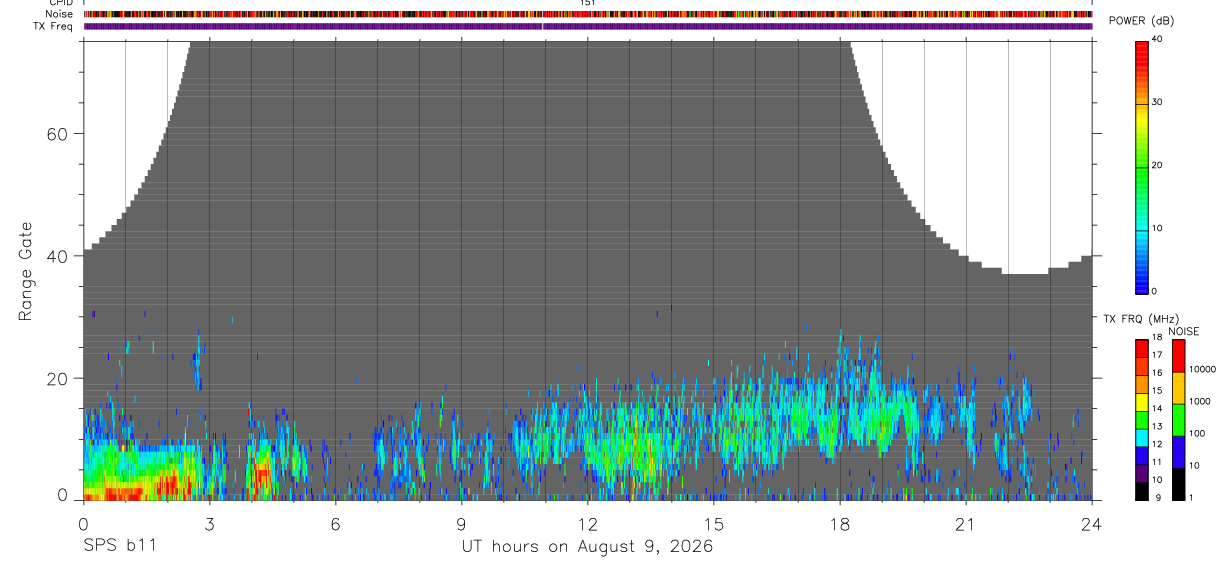This screenshot has height=567, width=1228.
Task: Click the UT hours on August 9, 2026 title
Action: (587, 547)
